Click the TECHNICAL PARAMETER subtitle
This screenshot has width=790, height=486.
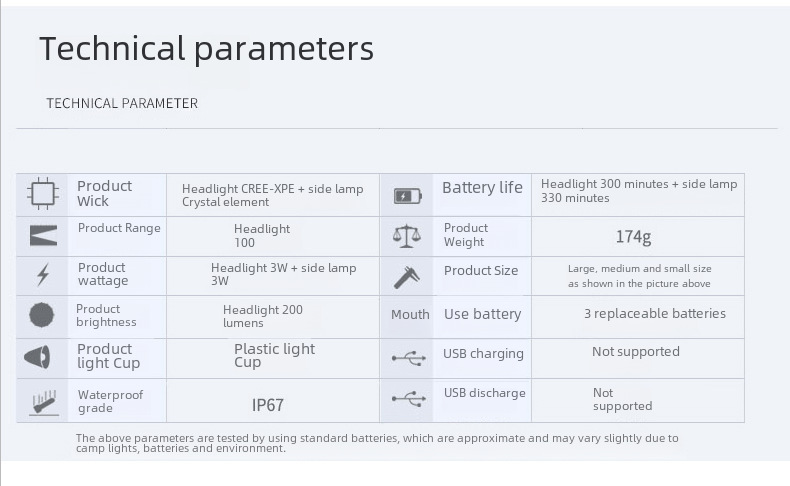tap(122, 103)
